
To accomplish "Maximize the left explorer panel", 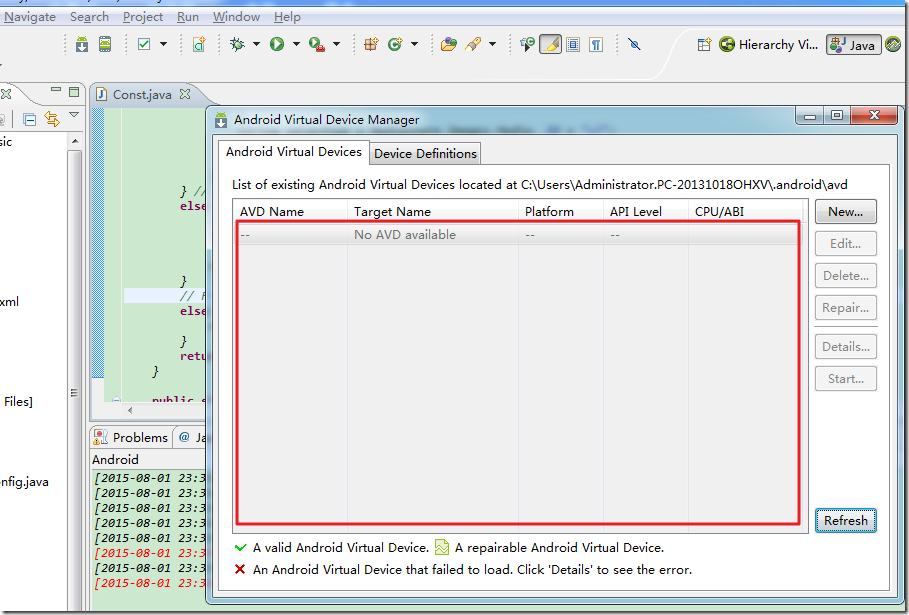I will coord(74,92).
